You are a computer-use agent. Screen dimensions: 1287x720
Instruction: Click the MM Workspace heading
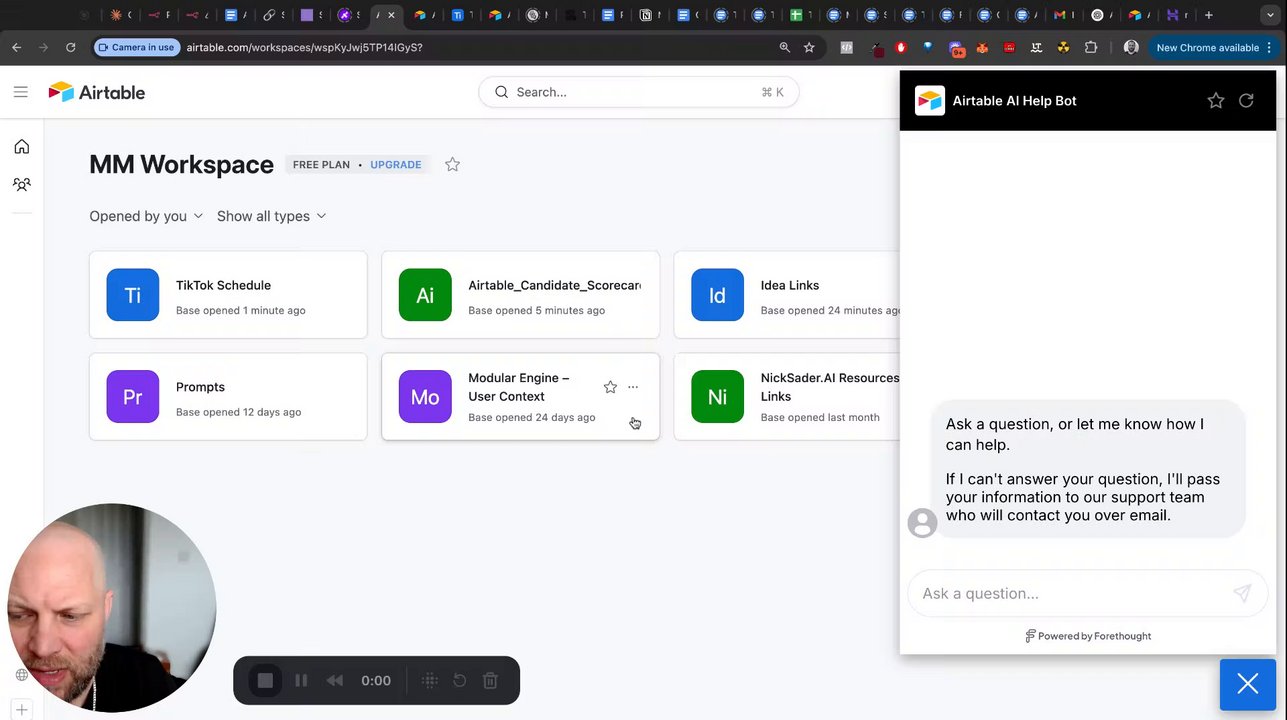tap(181, 165)
